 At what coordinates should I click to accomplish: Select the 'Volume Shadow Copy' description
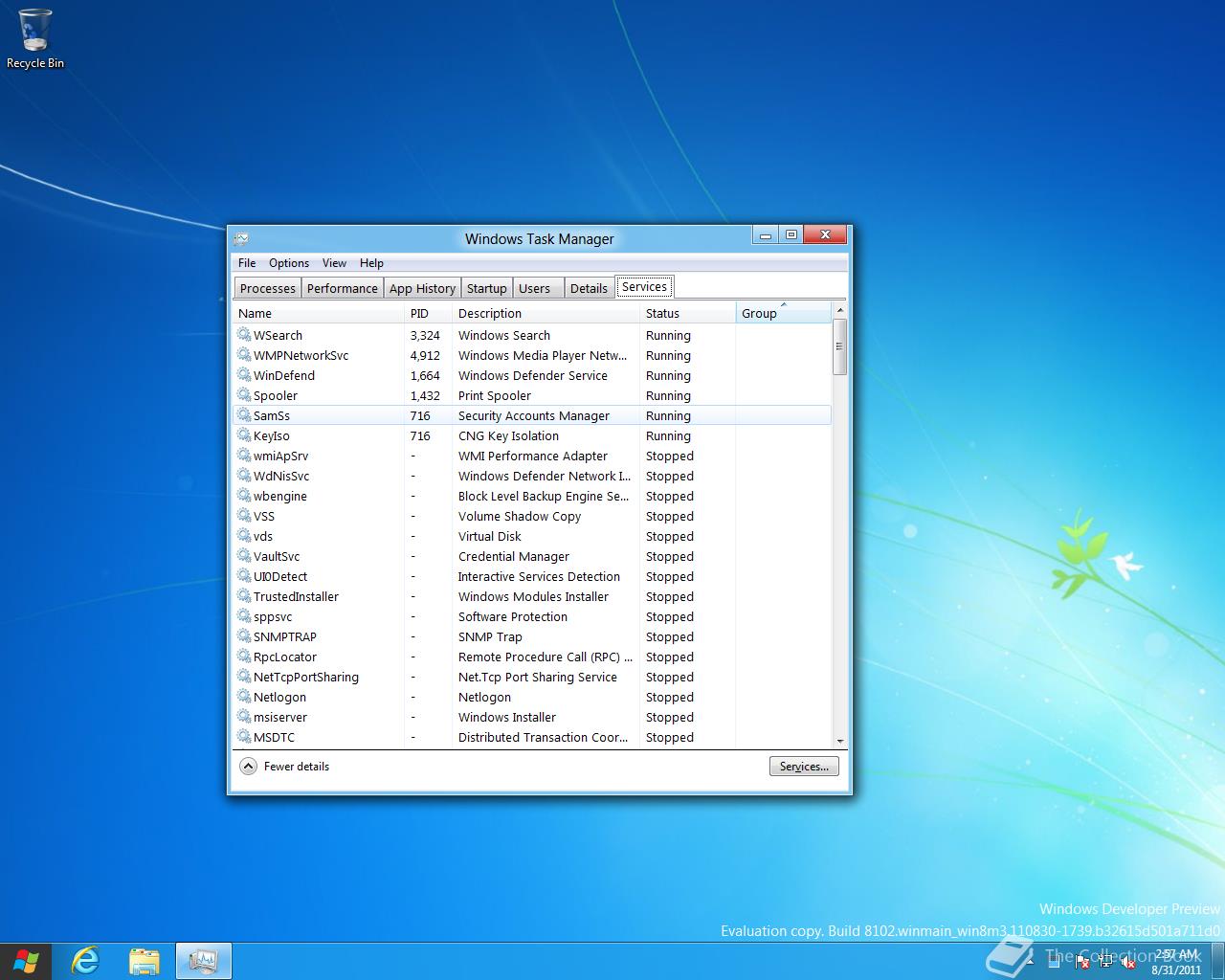[x=520, y=516]
